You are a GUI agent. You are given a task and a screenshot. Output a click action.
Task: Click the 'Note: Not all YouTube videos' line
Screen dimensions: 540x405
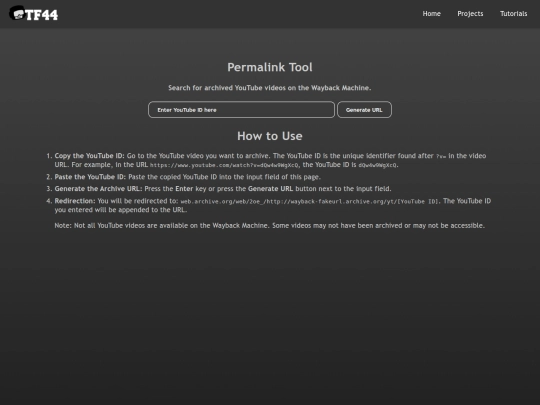point(270,226)
